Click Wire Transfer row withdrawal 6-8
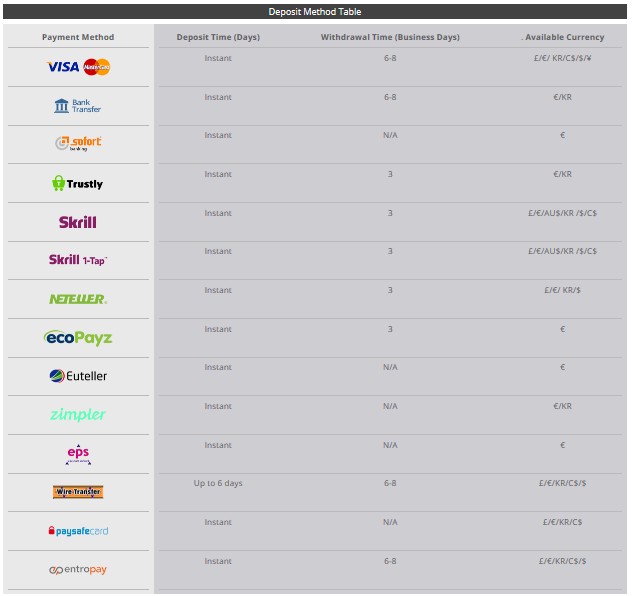Viewport: 632px width, 596px height. [390, 483]
